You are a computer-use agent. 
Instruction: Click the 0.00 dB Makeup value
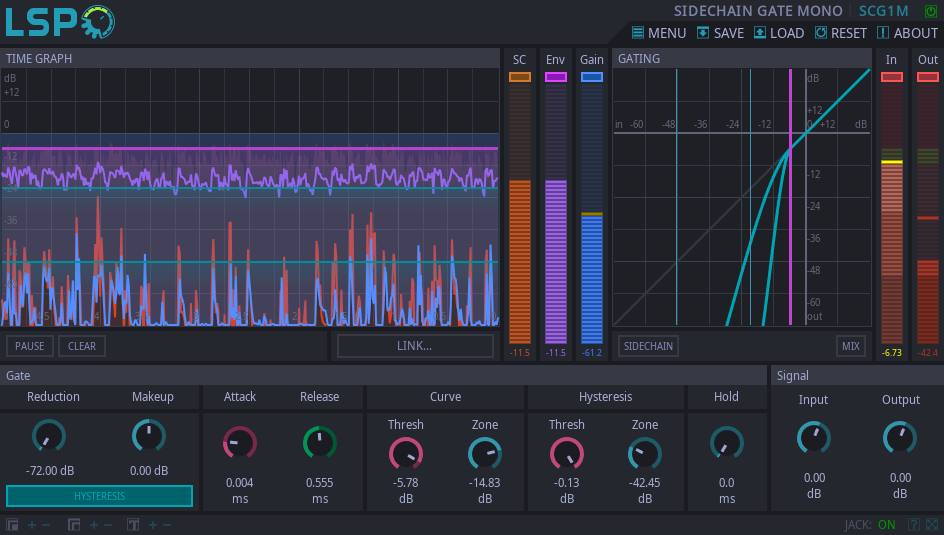pos(149,471)
